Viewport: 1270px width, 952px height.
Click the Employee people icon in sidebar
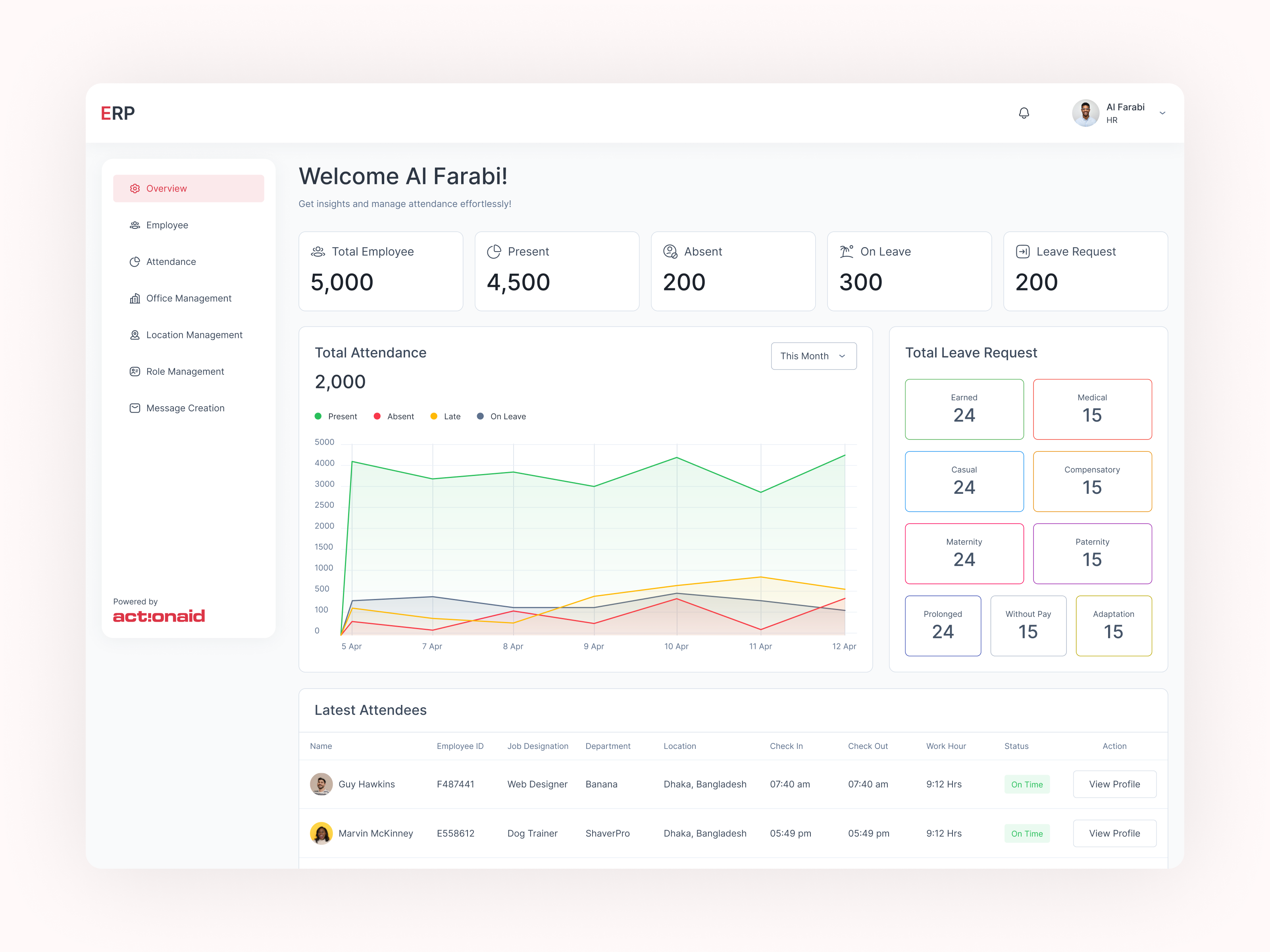click(x=135, y=226)
